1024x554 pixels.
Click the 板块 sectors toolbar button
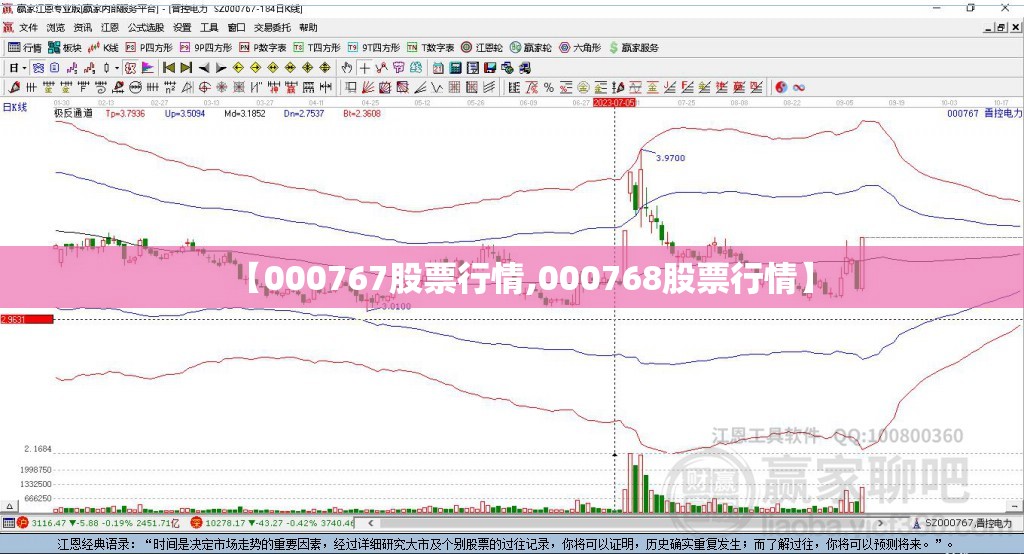pos(65,48)
